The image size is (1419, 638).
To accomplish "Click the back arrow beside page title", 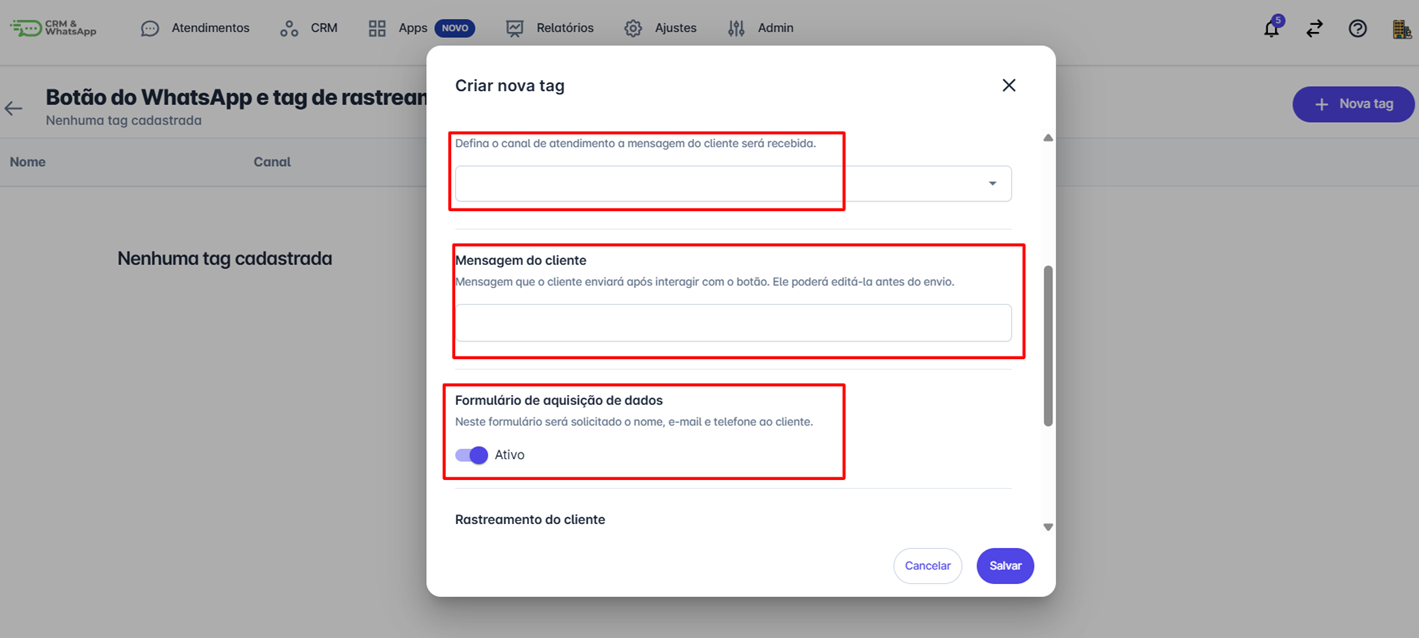I will click(x=14, y=109).
